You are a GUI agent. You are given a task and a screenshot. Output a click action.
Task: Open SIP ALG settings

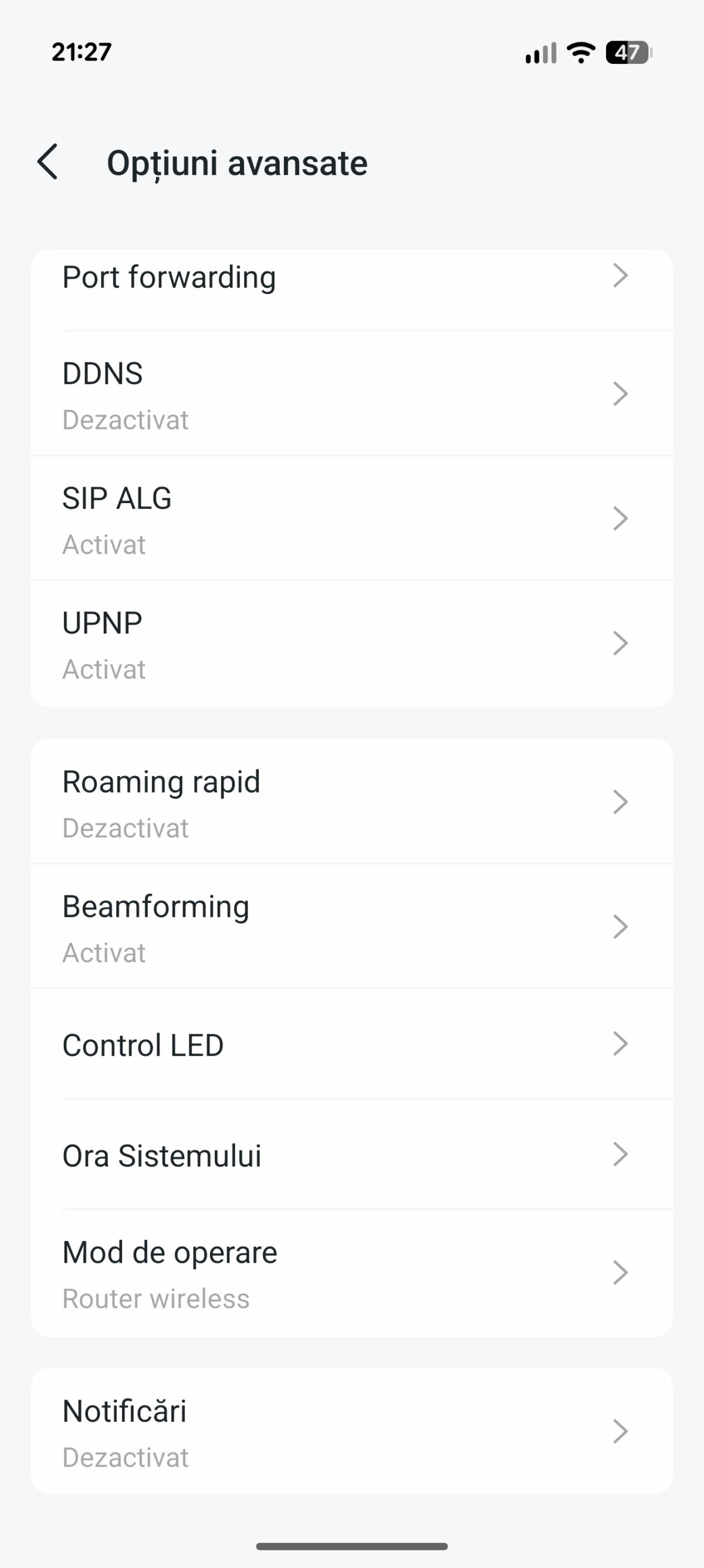click(117, 498)
